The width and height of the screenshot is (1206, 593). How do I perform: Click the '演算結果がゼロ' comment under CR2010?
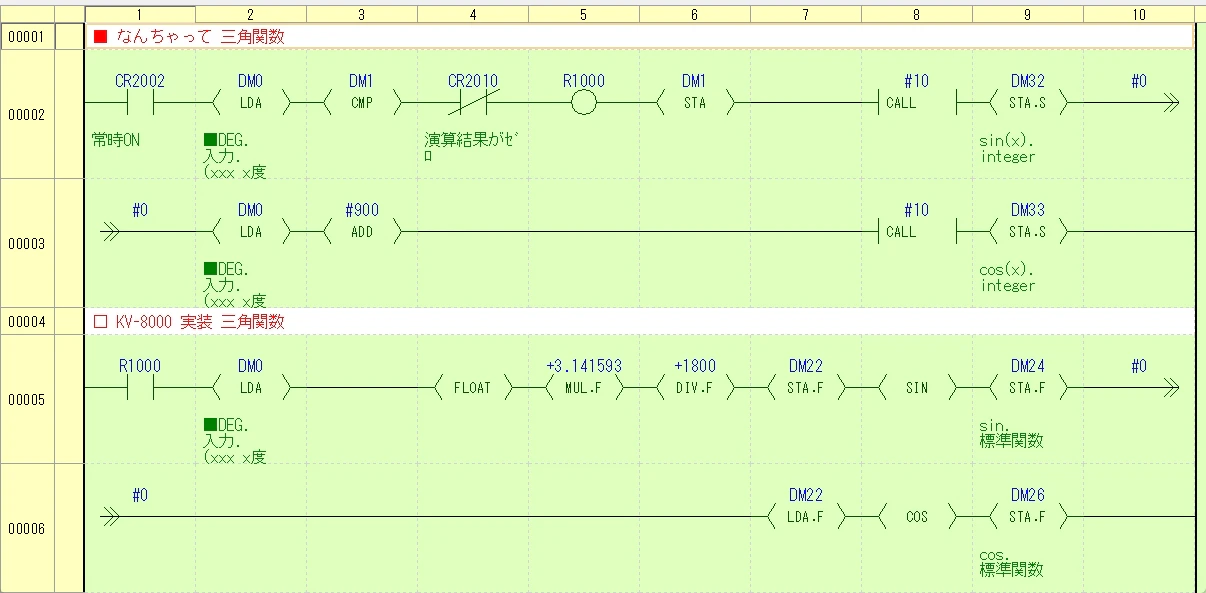click(x=470, y=148)
